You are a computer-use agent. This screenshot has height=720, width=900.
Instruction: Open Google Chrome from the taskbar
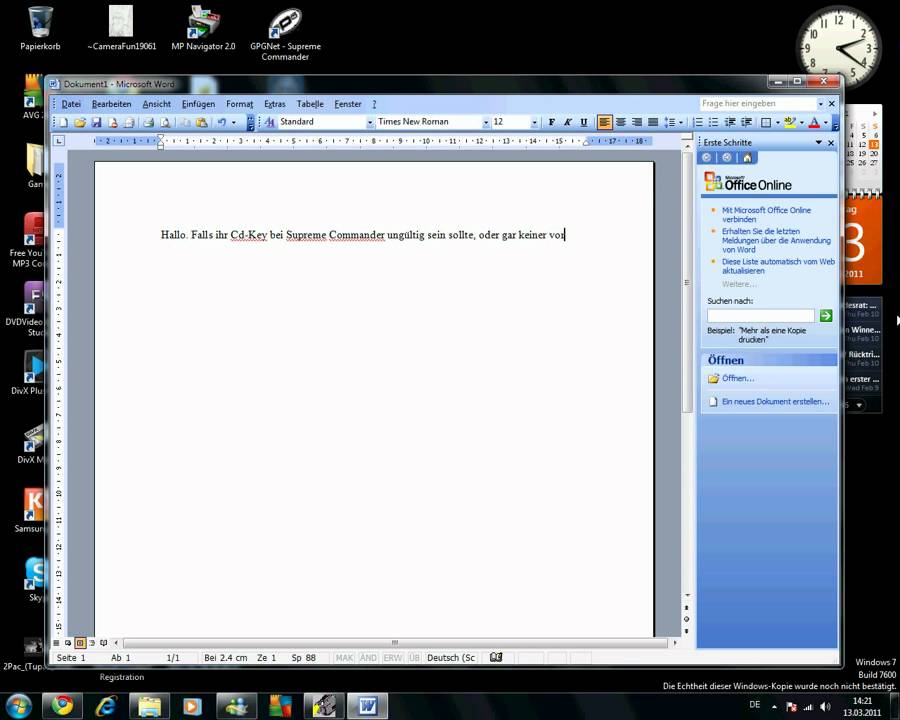pyautogui.click(x=63, y=706)
